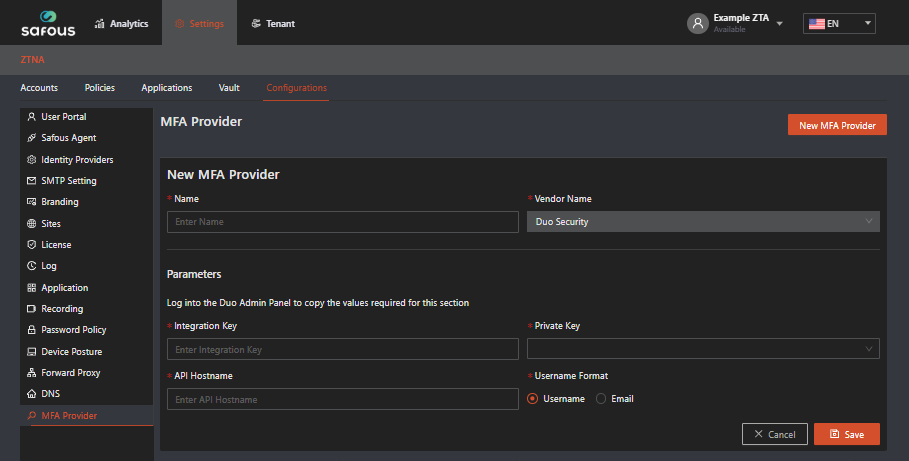Click the Forward Proxy network icon
This screenshot has height=461, width=909.
click(32, 373)
